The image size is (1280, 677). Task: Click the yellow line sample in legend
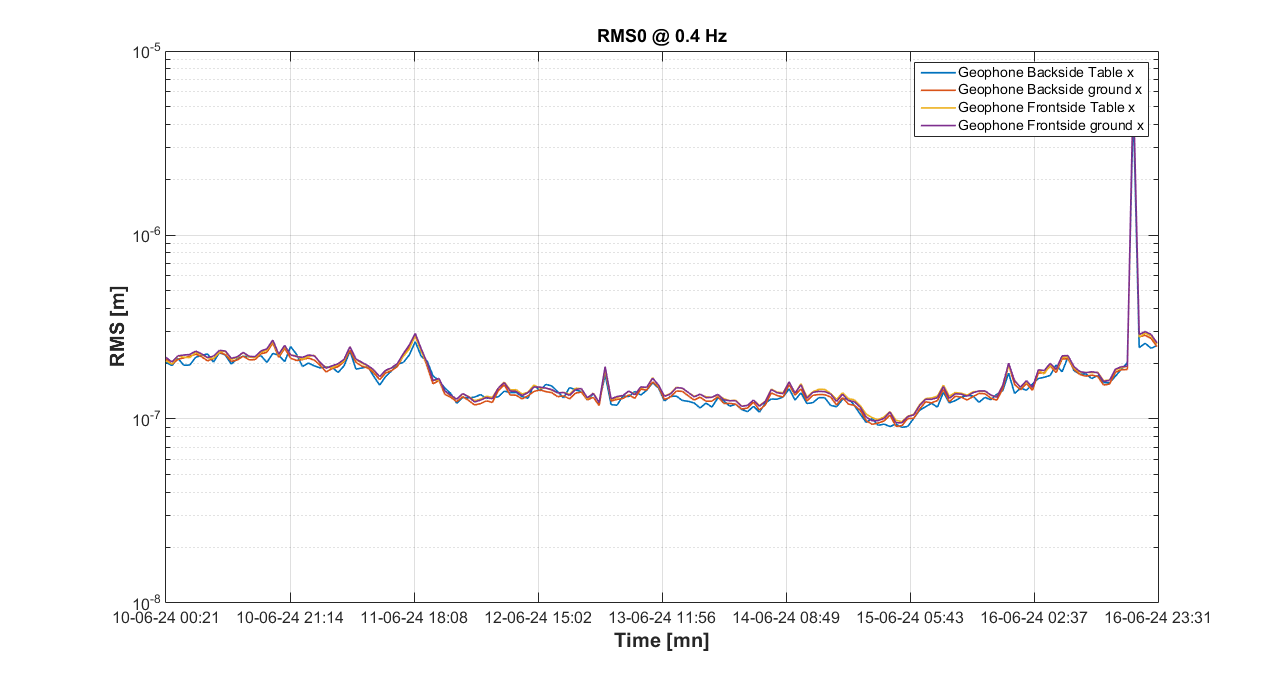point(936,108)
